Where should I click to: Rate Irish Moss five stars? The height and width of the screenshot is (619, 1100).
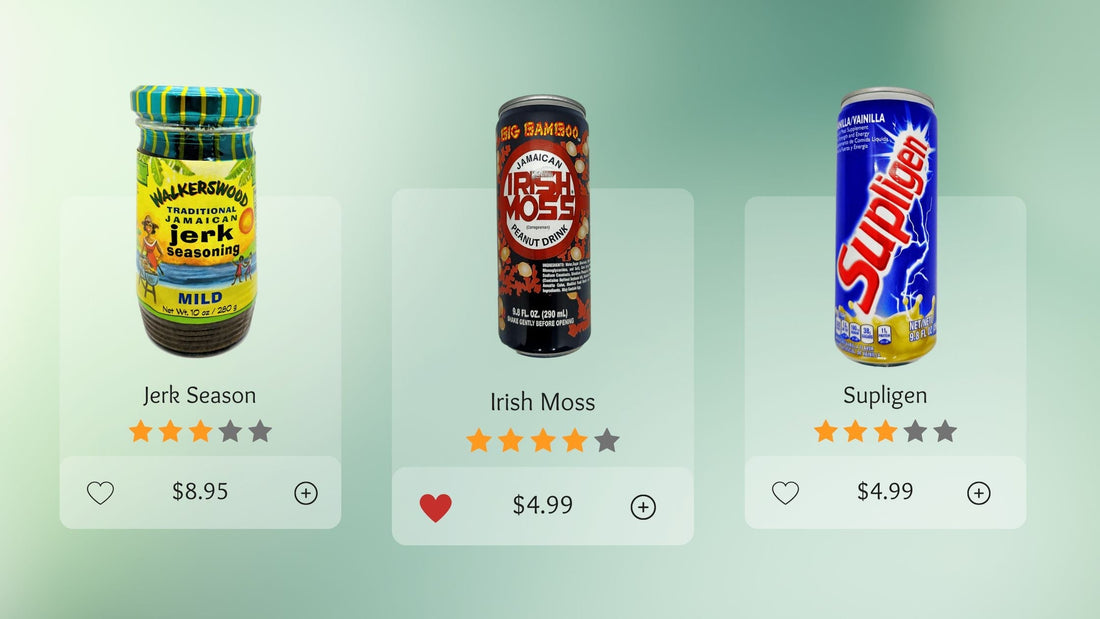coord(607,441)
